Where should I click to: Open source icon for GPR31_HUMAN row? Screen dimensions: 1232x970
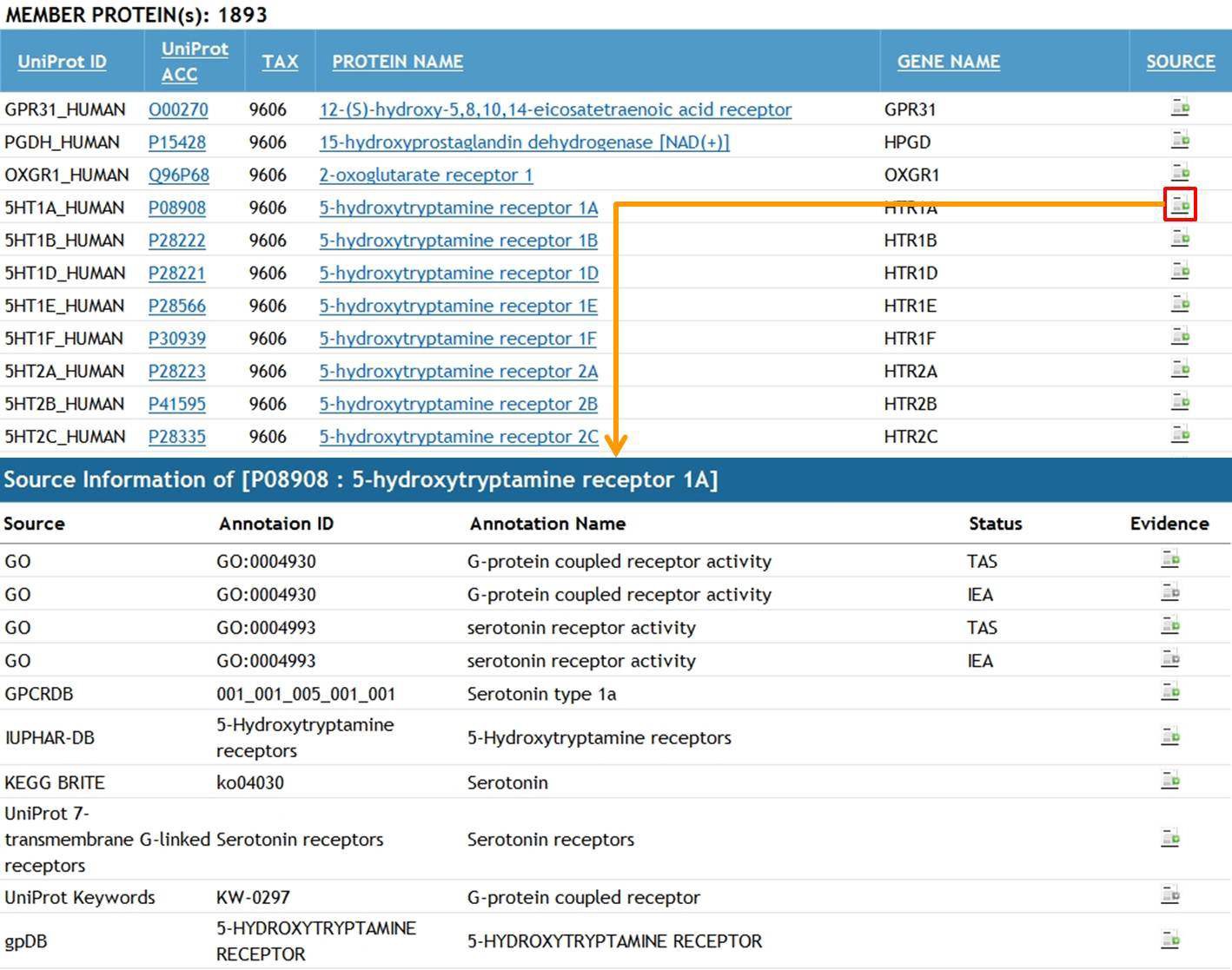(1180, 108)
